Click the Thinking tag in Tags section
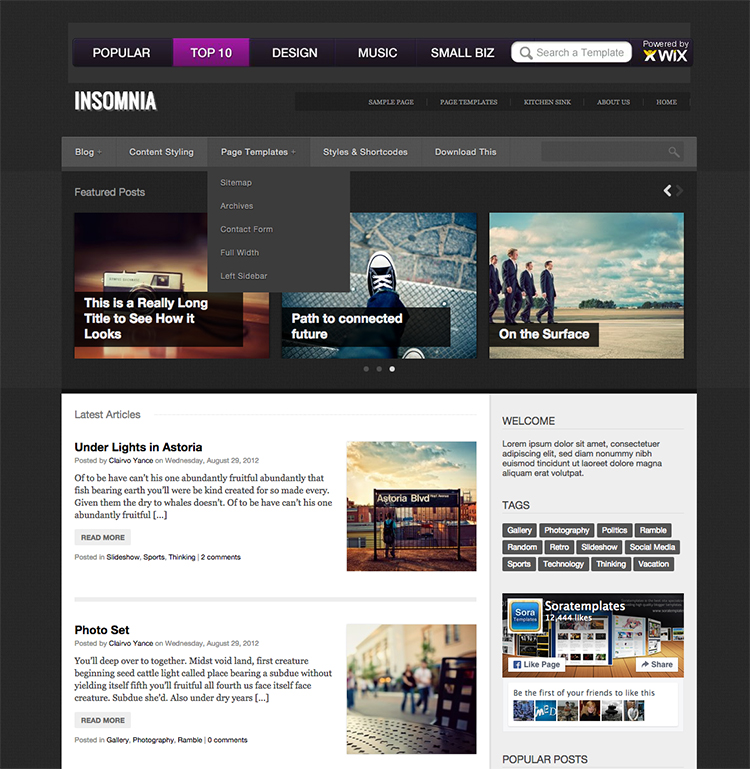Viewport: 750px width, 769px height. 611,564
